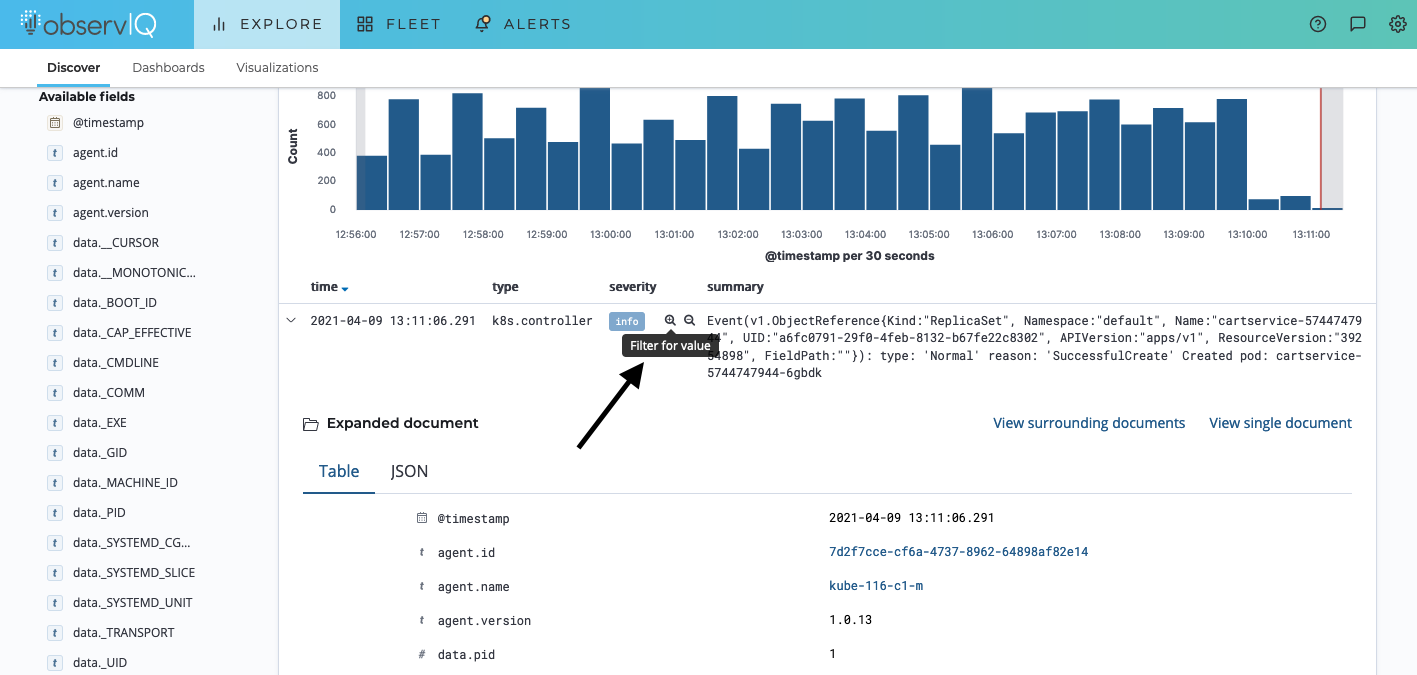Click the Filter out value zoom-out icon
The height and width of the screenshot is (675, 1417).
pyautogui.click(x=689, y=320)
